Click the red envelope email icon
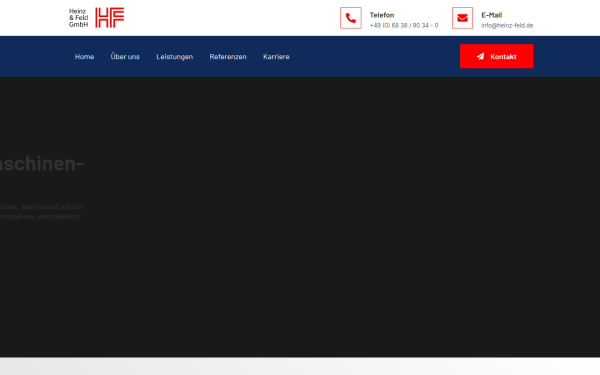The image size is (600, 375). pos(462,18)
